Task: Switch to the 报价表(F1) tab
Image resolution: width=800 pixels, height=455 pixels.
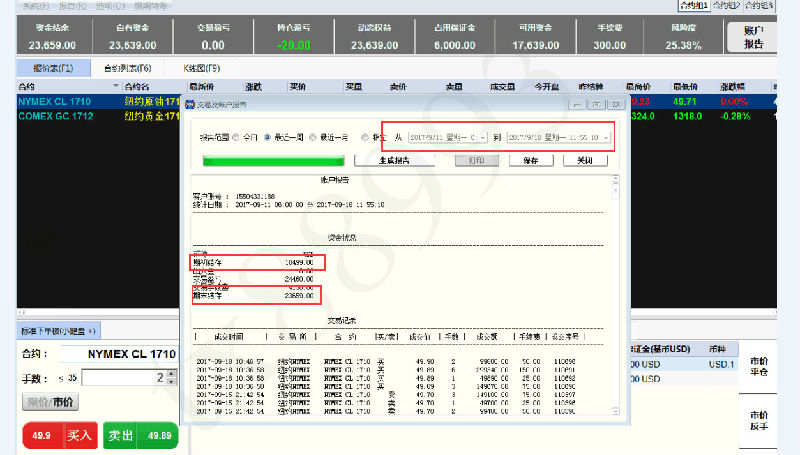Action: pyautogui.click(x=54, y=68)
